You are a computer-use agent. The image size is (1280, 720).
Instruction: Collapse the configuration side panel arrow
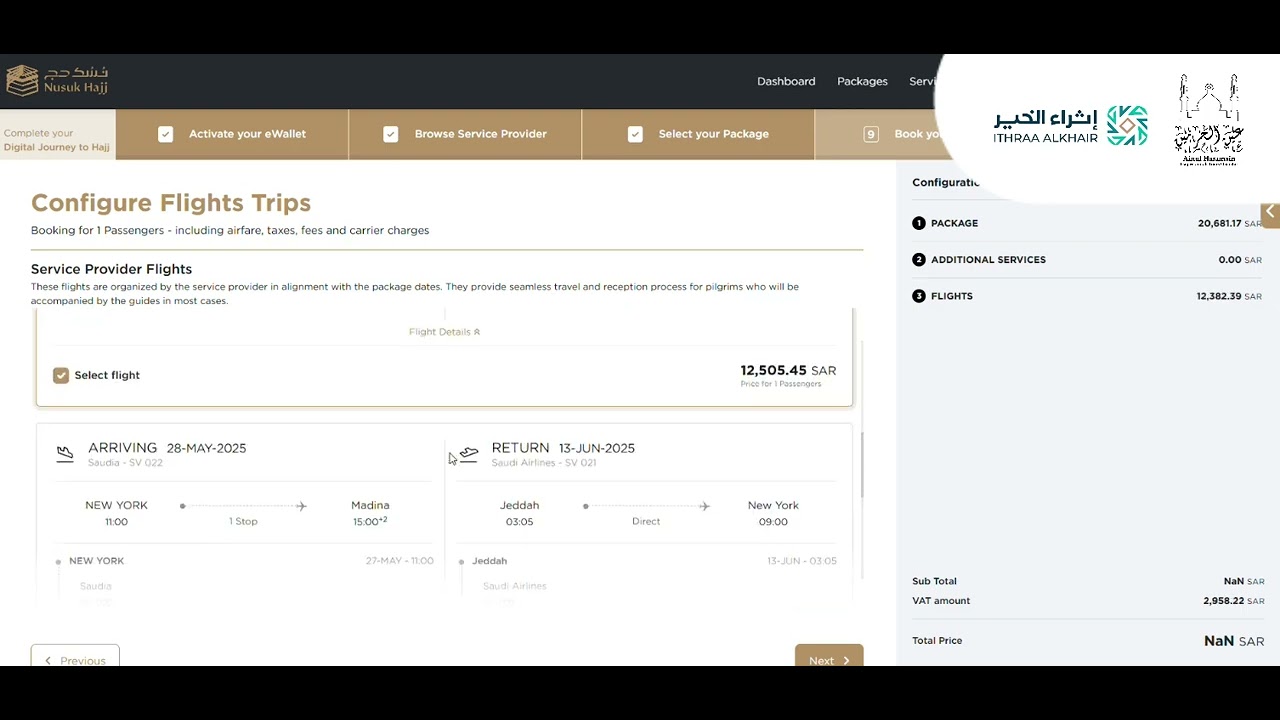1270,212
